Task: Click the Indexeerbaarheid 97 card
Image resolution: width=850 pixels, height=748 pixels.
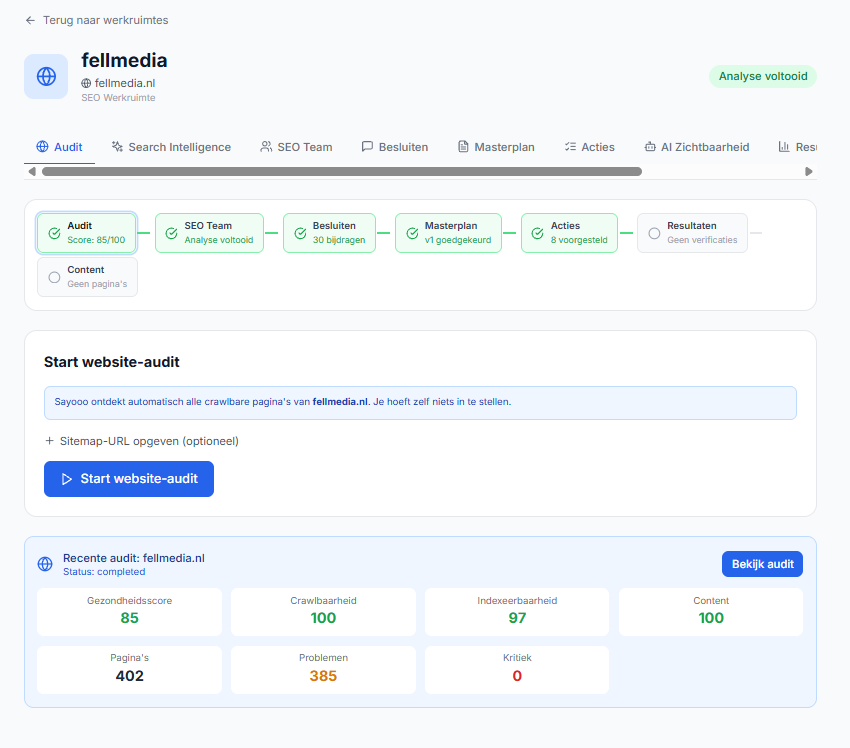Action: 517,612
